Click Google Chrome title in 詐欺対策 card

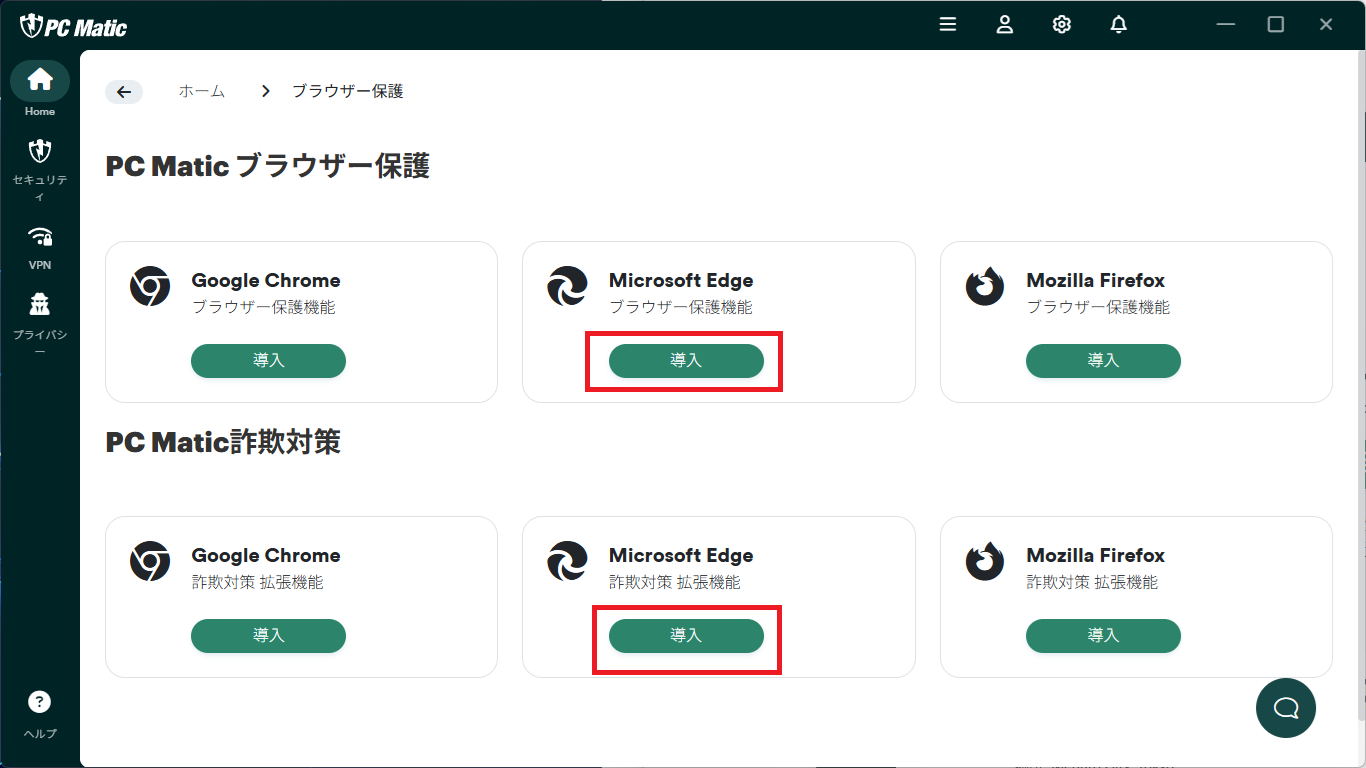(266, 556)
